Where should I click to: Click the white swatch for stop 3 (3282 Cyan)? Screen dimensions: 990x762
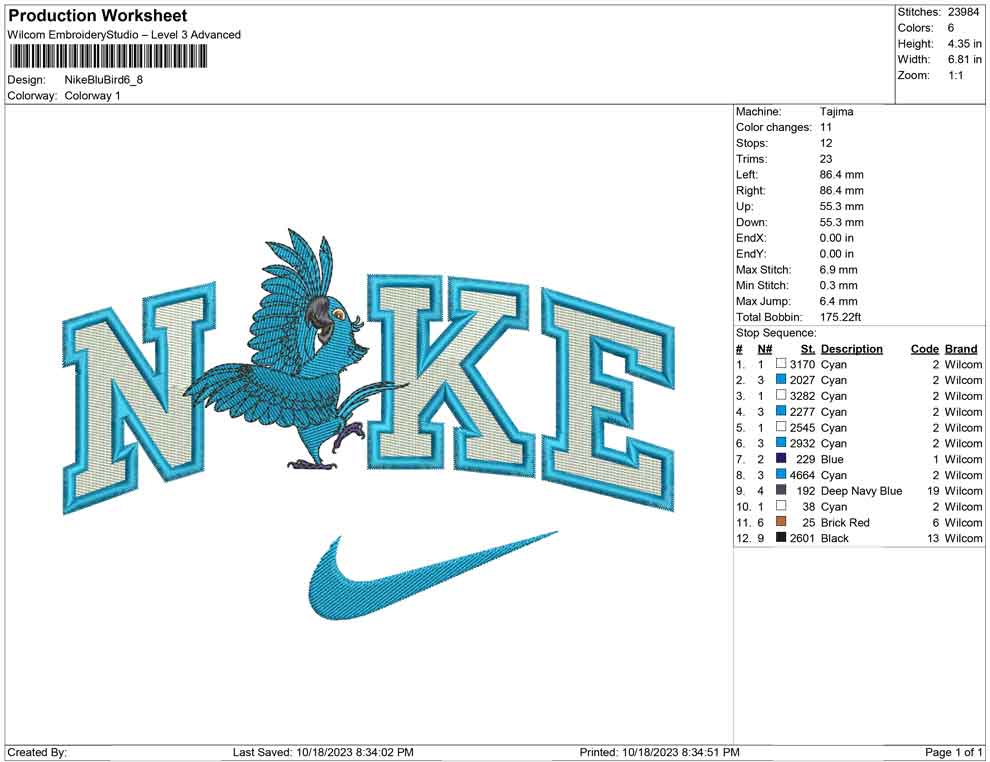781,395
